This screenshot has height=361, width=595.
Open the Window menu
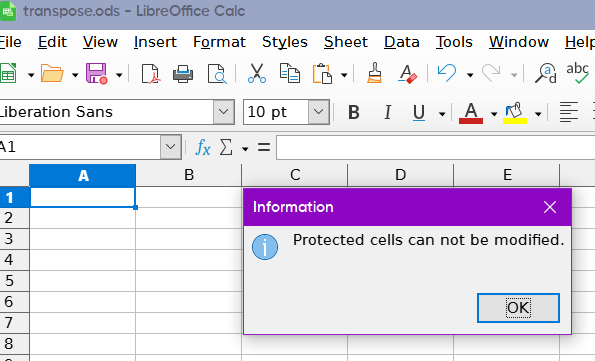tap(519, 42)
